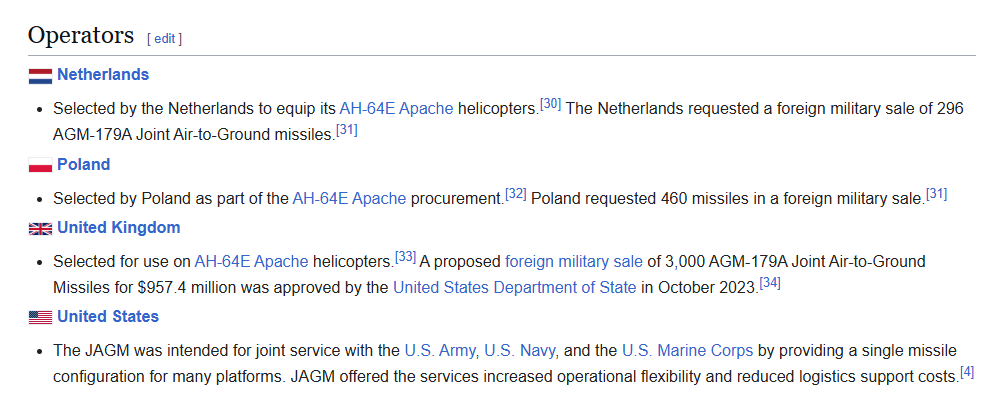Open the U.S. Army link
This screenshot has height=407, width=997.
point(441,350)
